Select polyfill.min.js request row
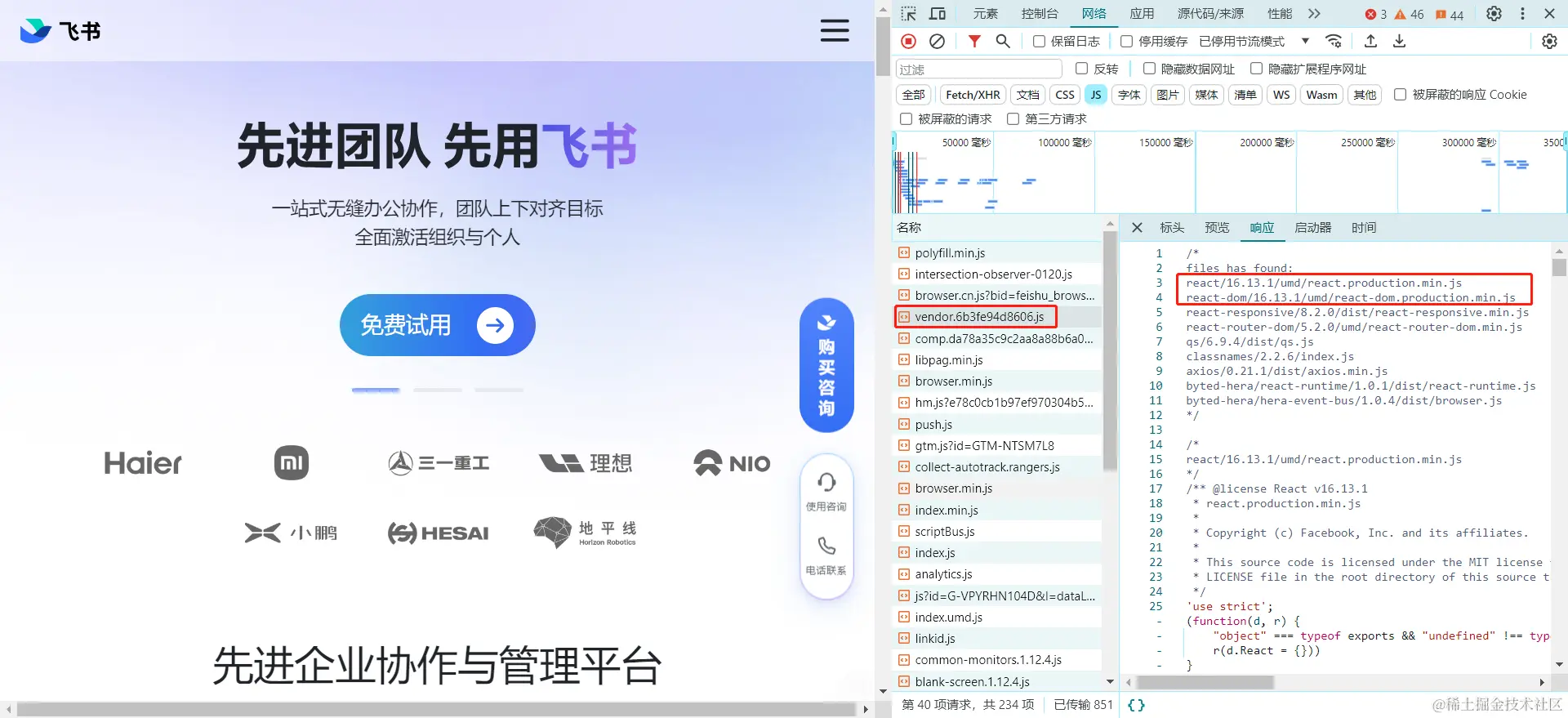The width and height of the screenshot is (1568, 718). point(998,253)
